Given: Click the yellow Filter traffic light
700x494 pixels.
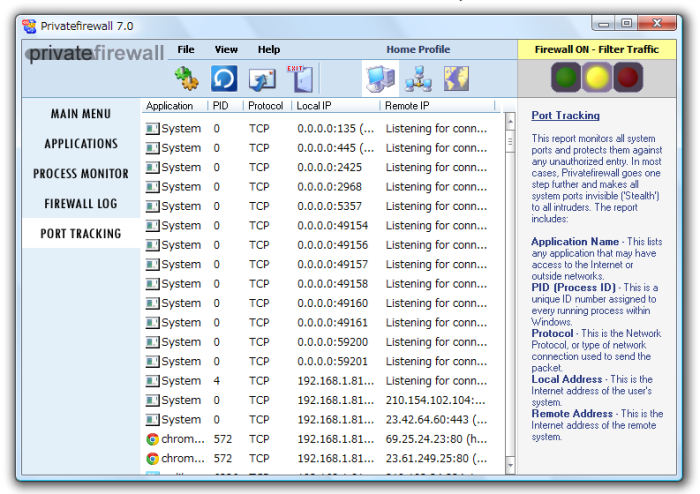Looking at the screenshot, I should pos(597,77).
